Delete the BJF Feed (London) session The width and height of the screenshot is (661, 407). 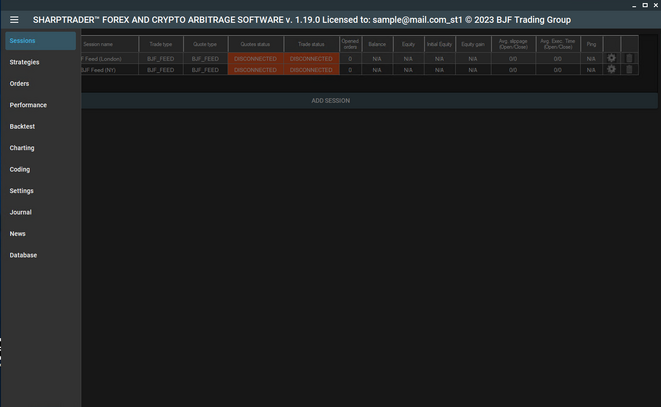(629, 58)
